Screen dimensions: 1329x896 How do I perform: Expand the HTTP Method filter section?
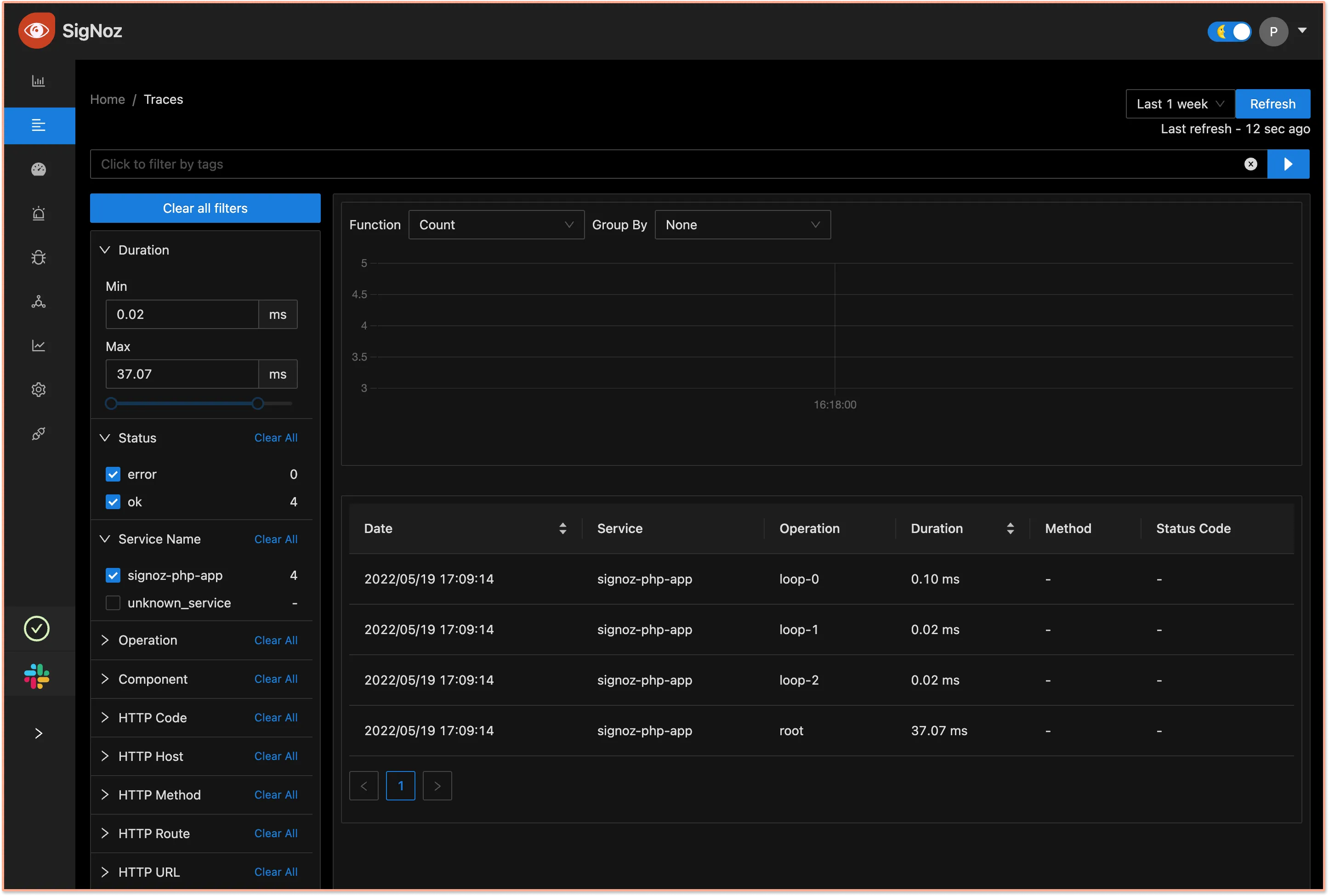point(105,795)
